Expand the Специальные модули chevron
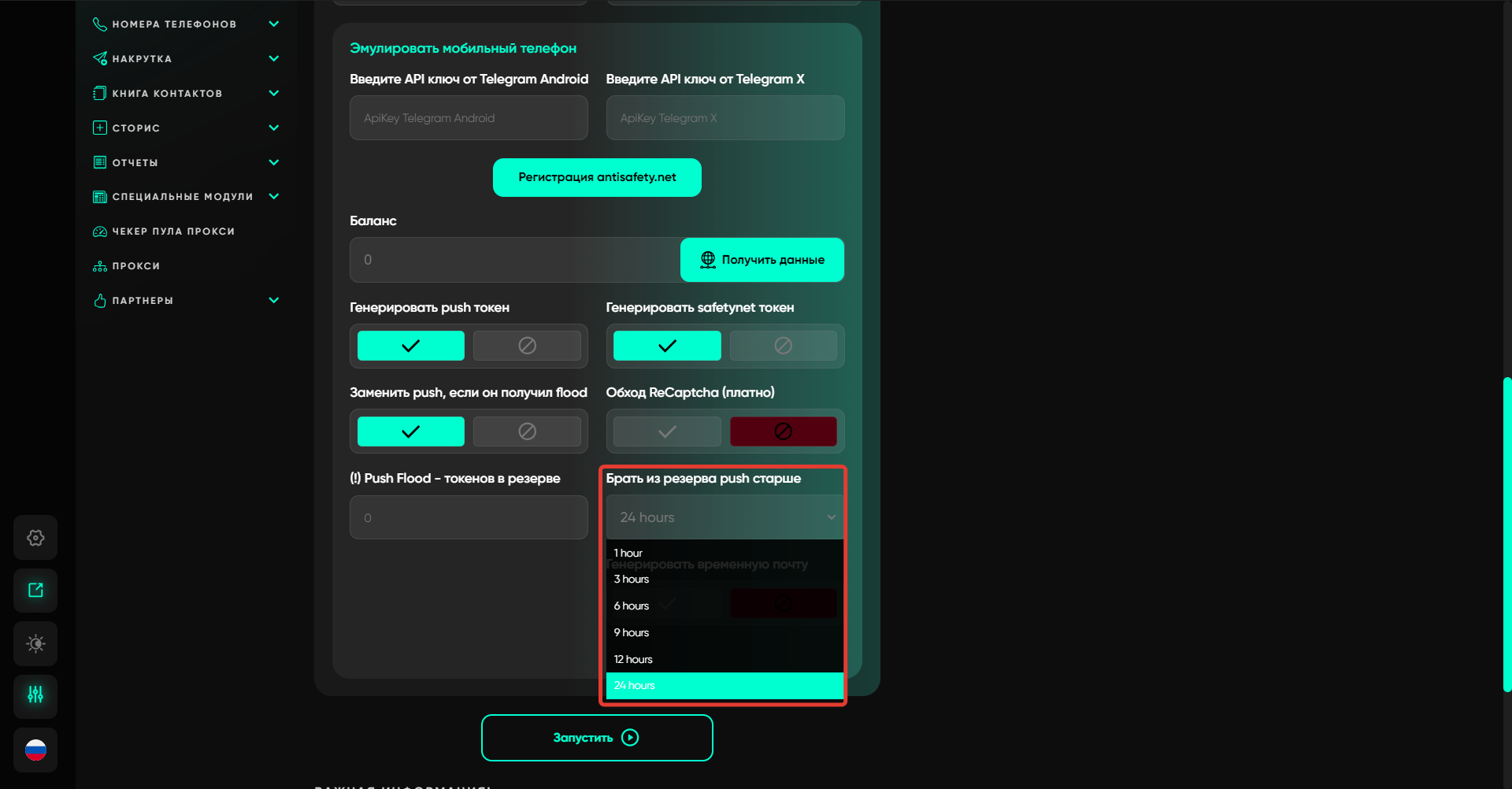The height and width of the screenshot is (789, 1512). [x=273, y=196]
